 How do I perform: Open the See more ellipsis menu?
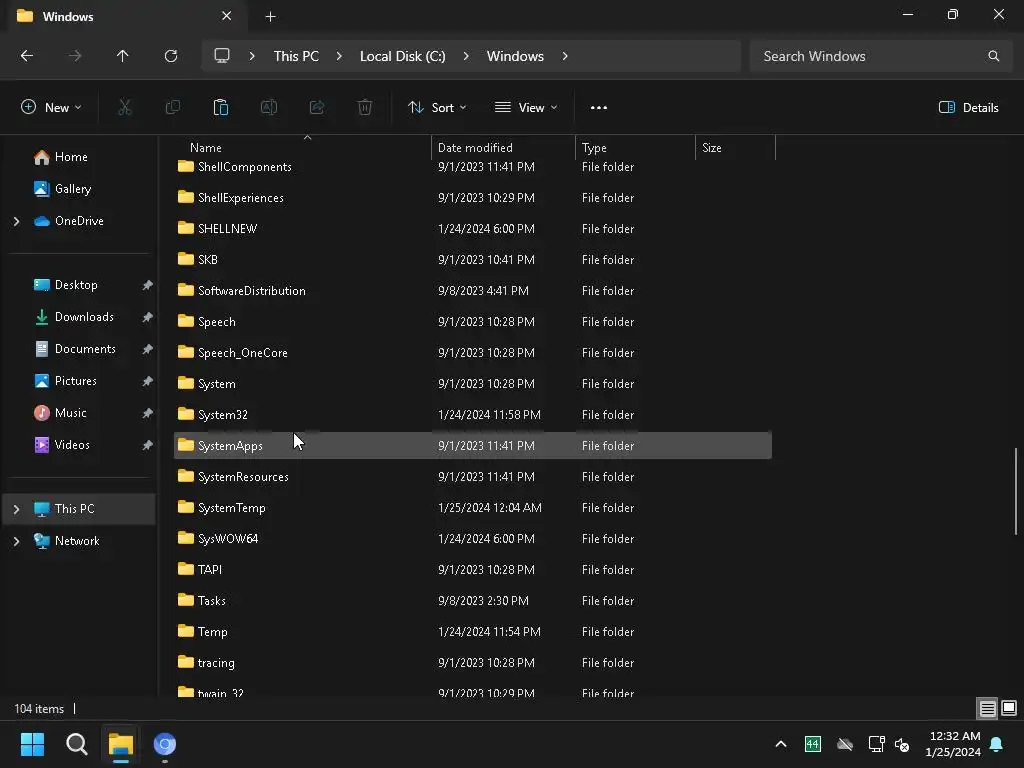point(599,108)
